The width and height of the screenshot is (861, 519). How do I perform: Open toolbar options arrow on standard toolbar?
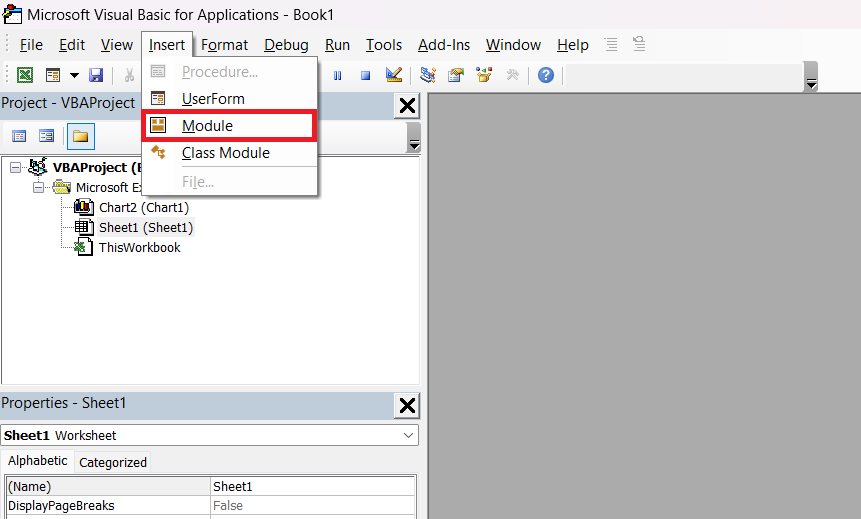[x=811, y=77]
